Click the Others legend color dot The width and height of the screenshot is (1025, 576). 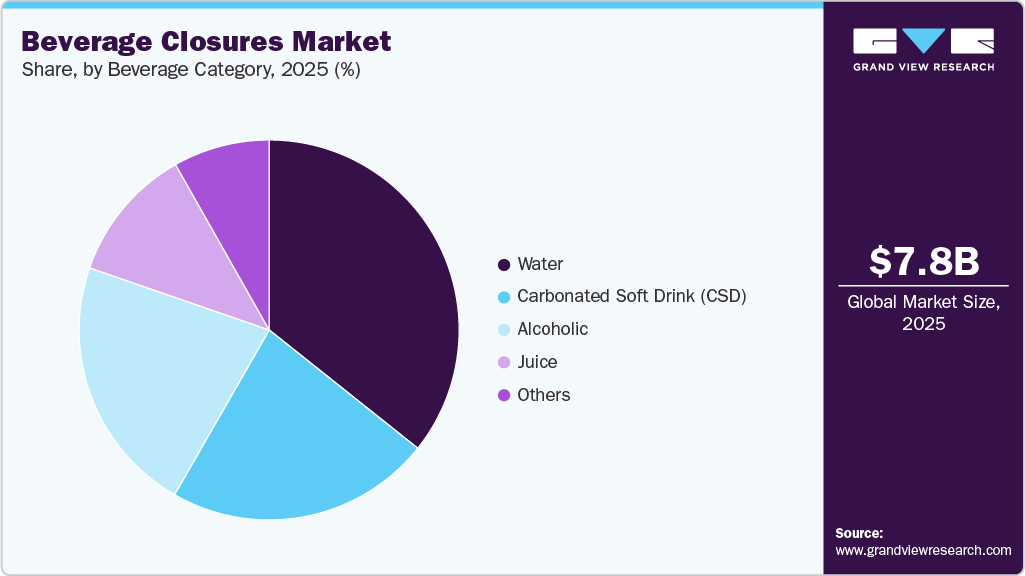tap(504, 395)
